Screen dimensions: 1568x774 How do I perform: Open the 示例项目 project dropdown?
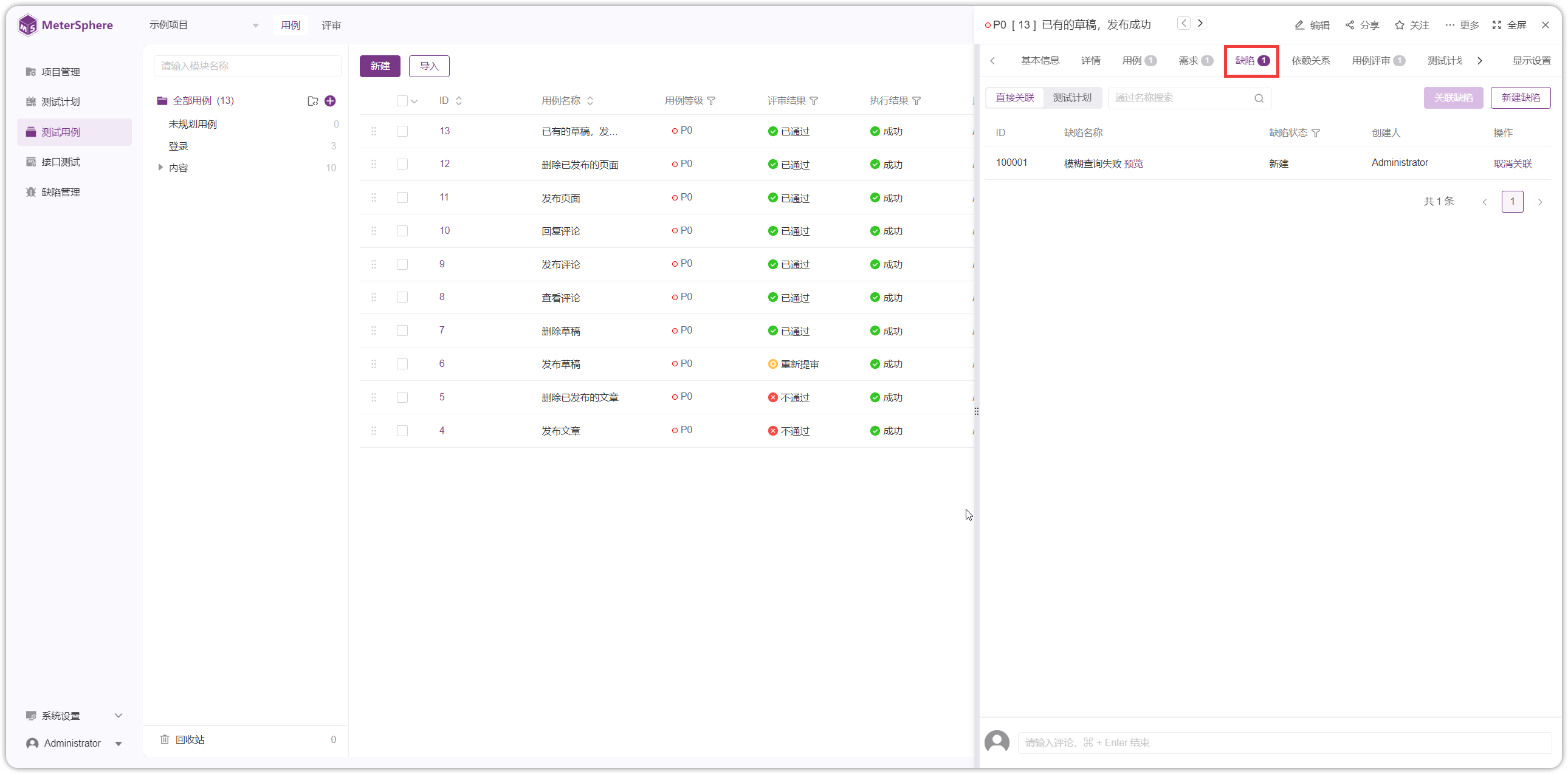(x=204, y=25)
